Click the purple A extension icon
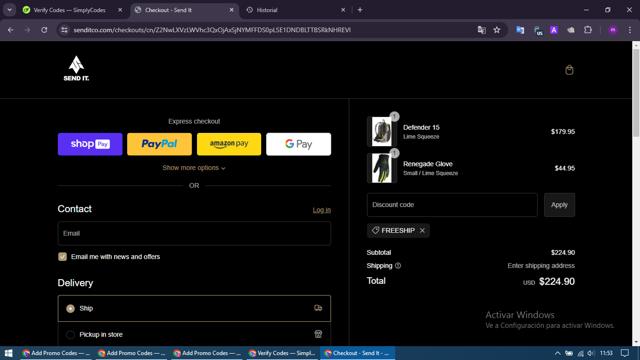Viewport: 640px width, 360px height. tap(554, 30)
